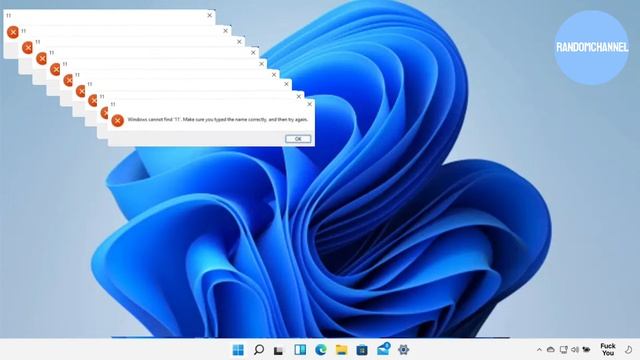Open volume speaker tray icon

click(x=575, y=350)
